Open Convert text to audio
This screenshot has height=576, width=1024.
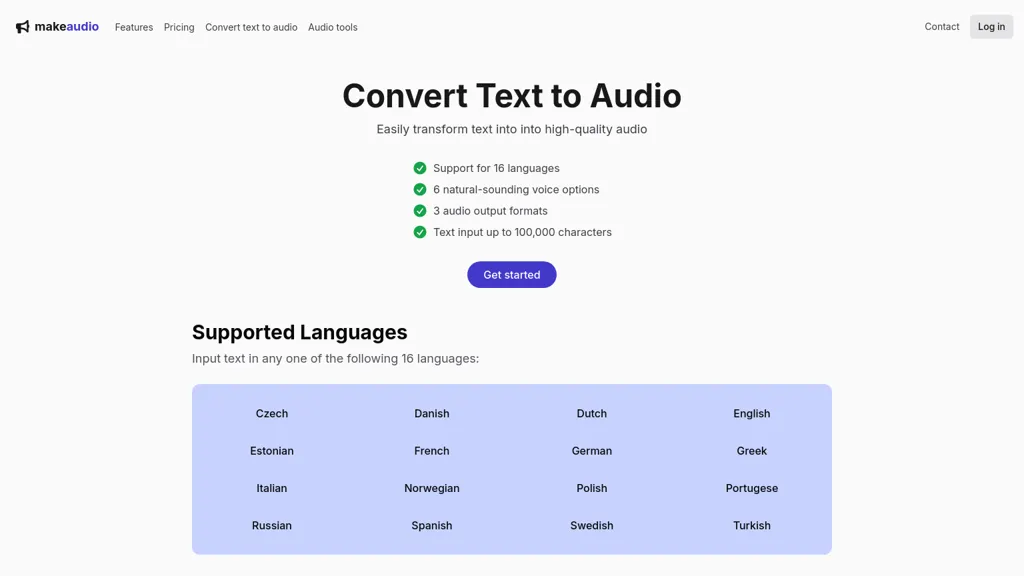click(250, 27)
